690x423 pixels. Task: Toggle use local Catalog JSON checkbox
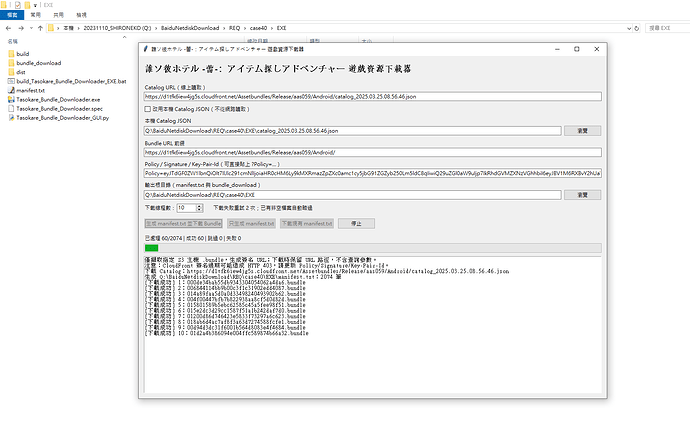148,109
